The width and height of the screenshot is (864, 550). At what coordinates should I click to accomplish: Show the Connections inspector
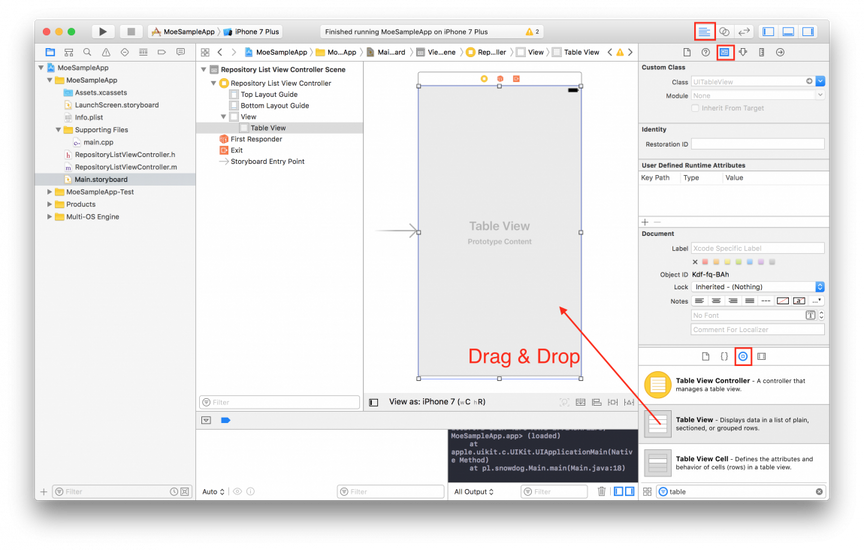pyautogui.click(x=780, y=52)
